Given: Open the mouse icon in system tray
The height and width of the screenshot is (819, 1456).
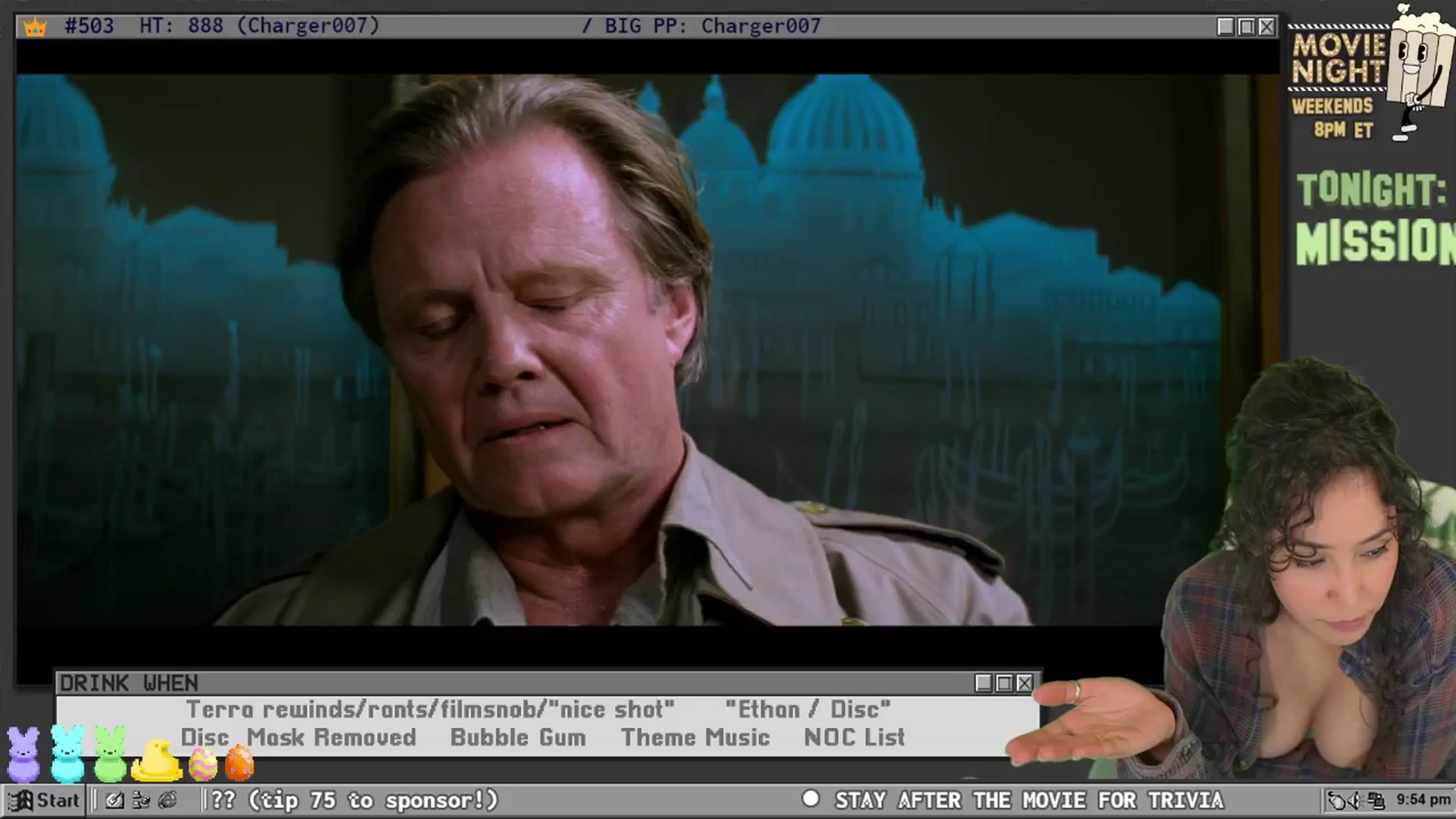Looking at the screenshot, I should 1337,800.
